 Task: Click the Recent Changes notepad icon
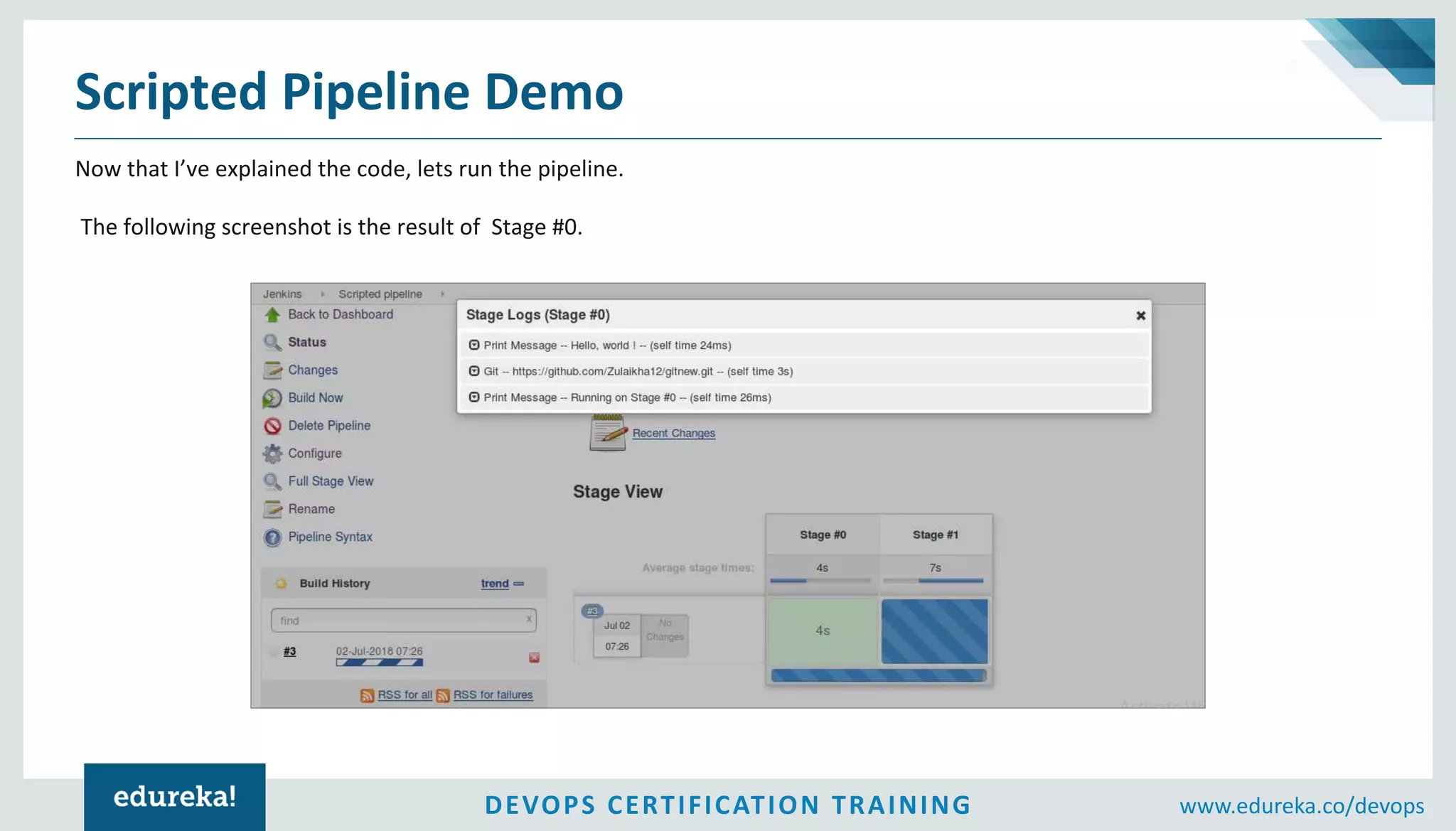pyautogui.click(x=608, y=433)
